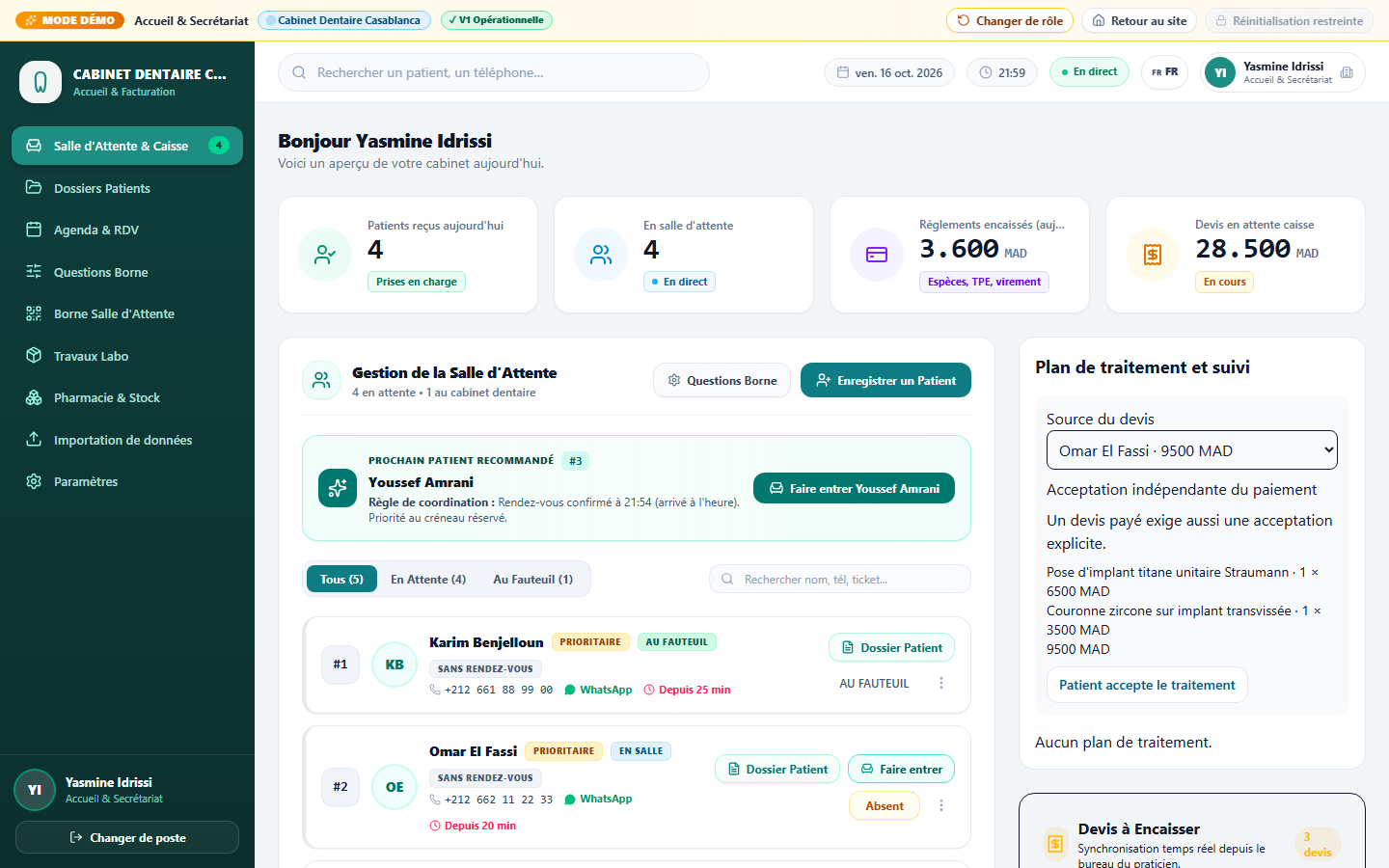Viewport: 1389px width, 868px height.
Task: Go to Travaux Labo
Action: [127, 356]
